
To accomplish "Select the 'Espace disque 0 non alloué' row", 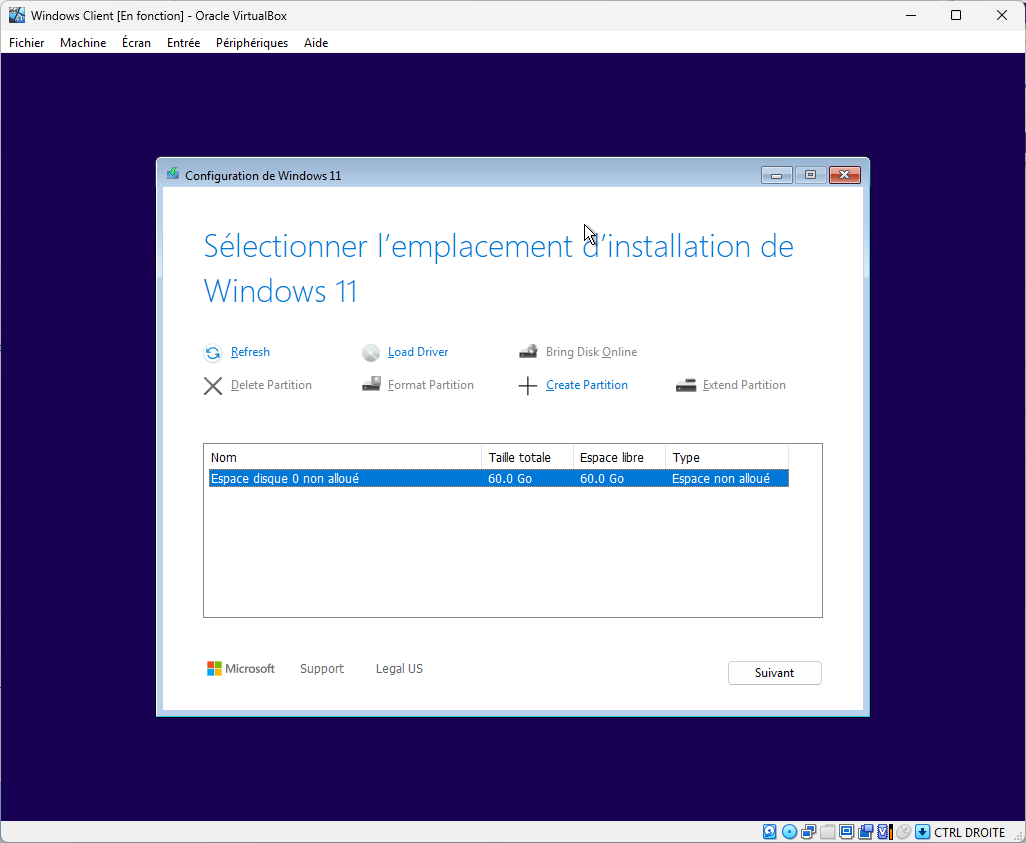I will tap(499, 478).
